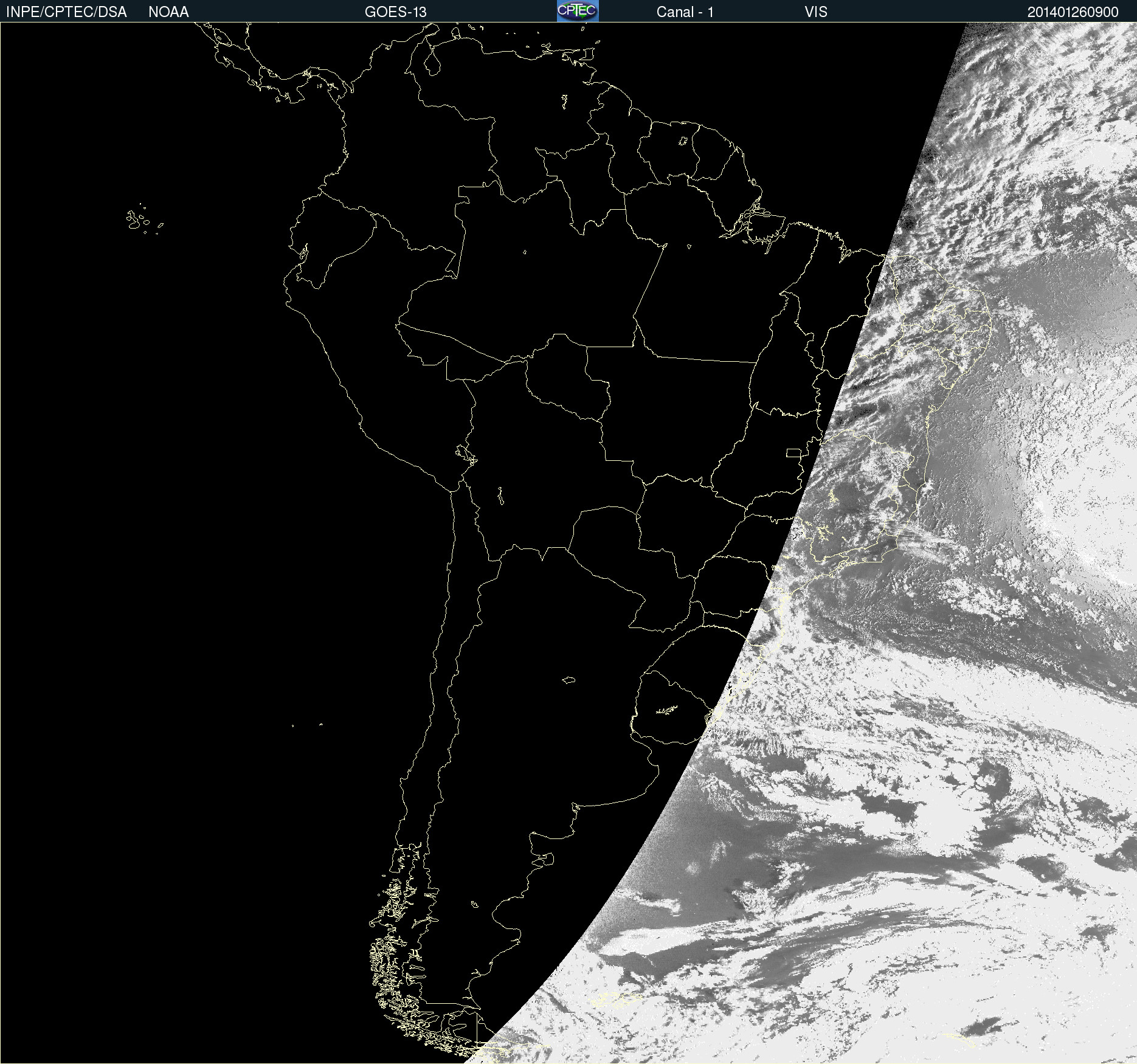
Task: Click the 'Canal - 1' channel label
Action: click(x=685, y=12)
